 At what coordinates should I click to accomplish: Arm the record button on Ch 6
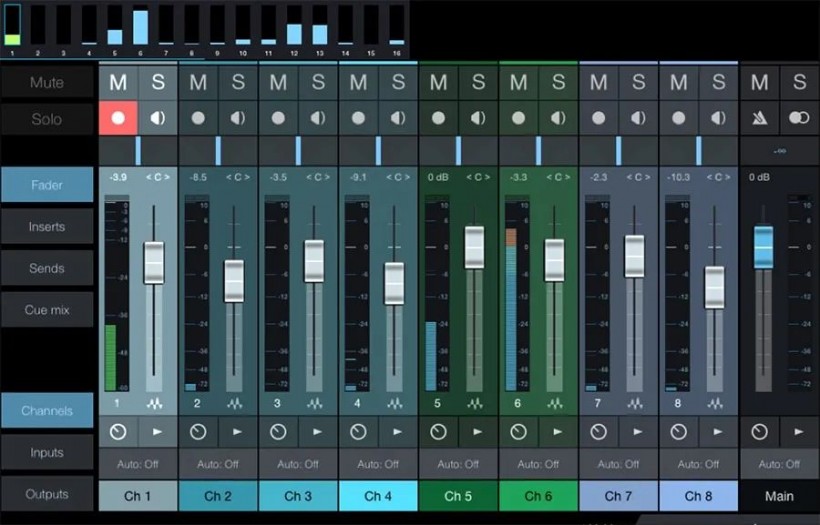coord(518,118)
